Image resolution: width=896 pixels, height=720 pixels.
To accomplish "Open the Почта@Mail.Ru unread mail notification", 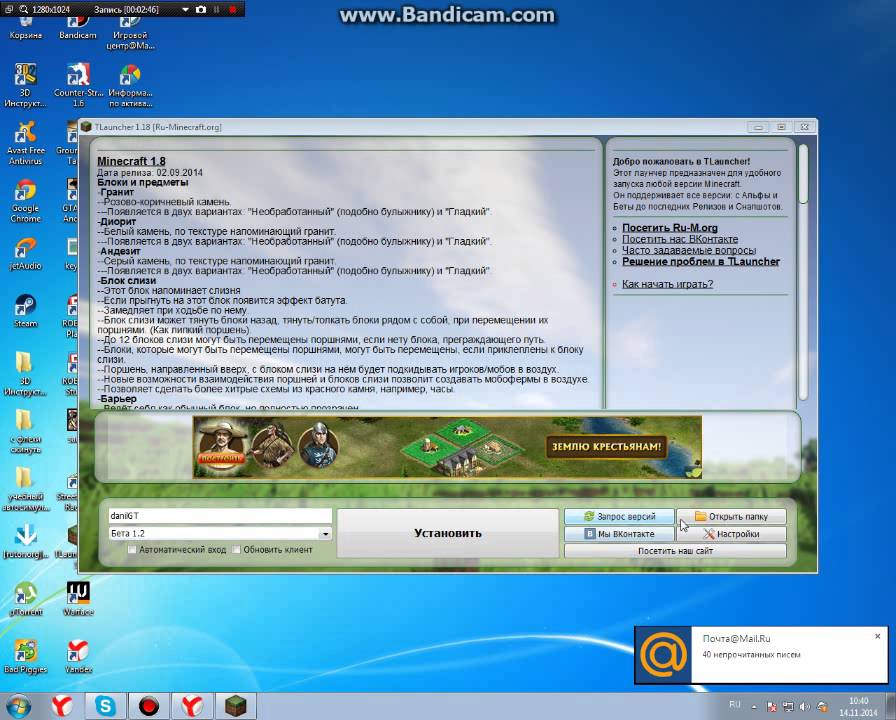I will click(761, 654).
